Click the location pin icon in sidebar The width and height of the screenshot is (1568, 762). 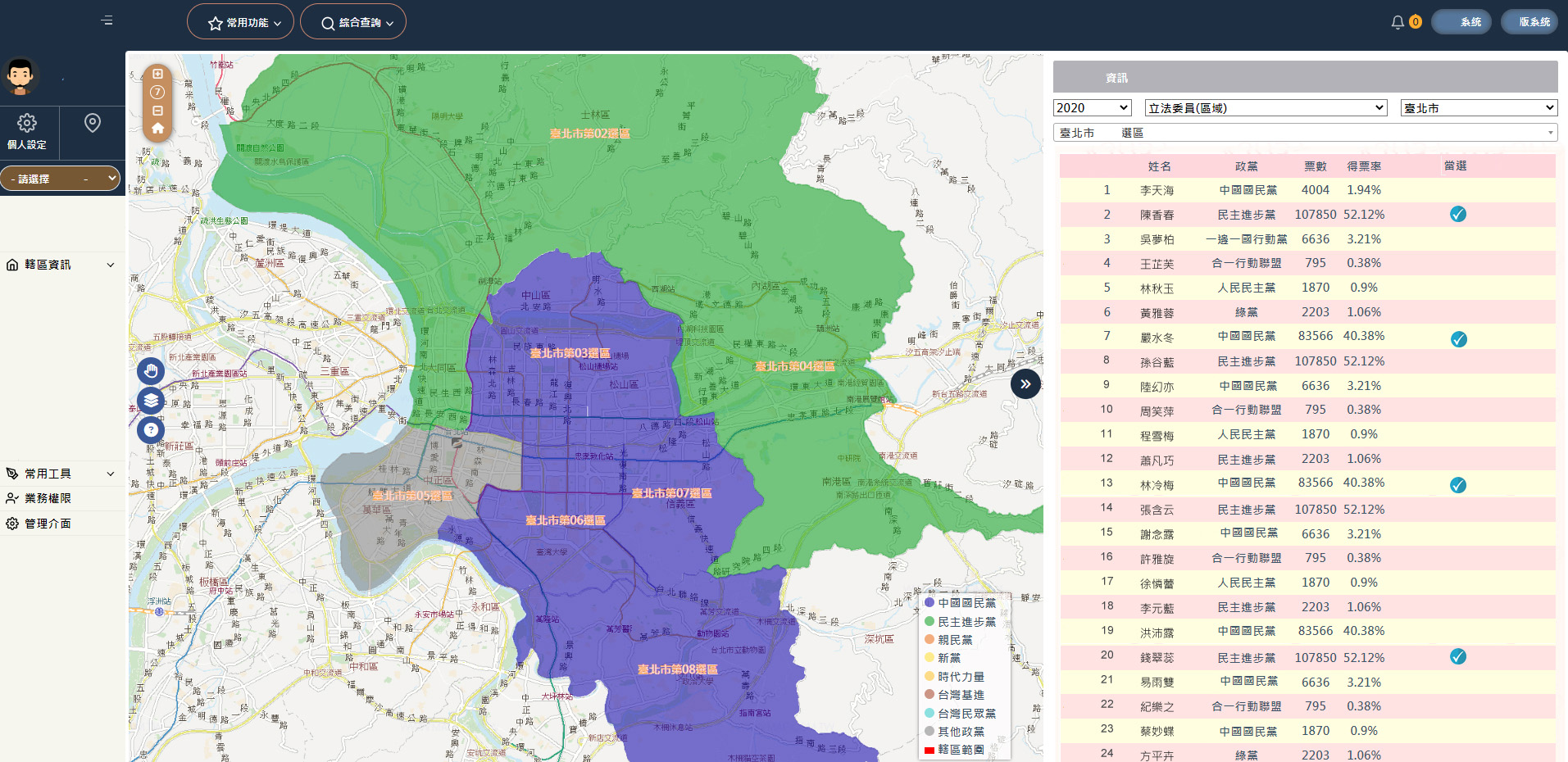93,123
